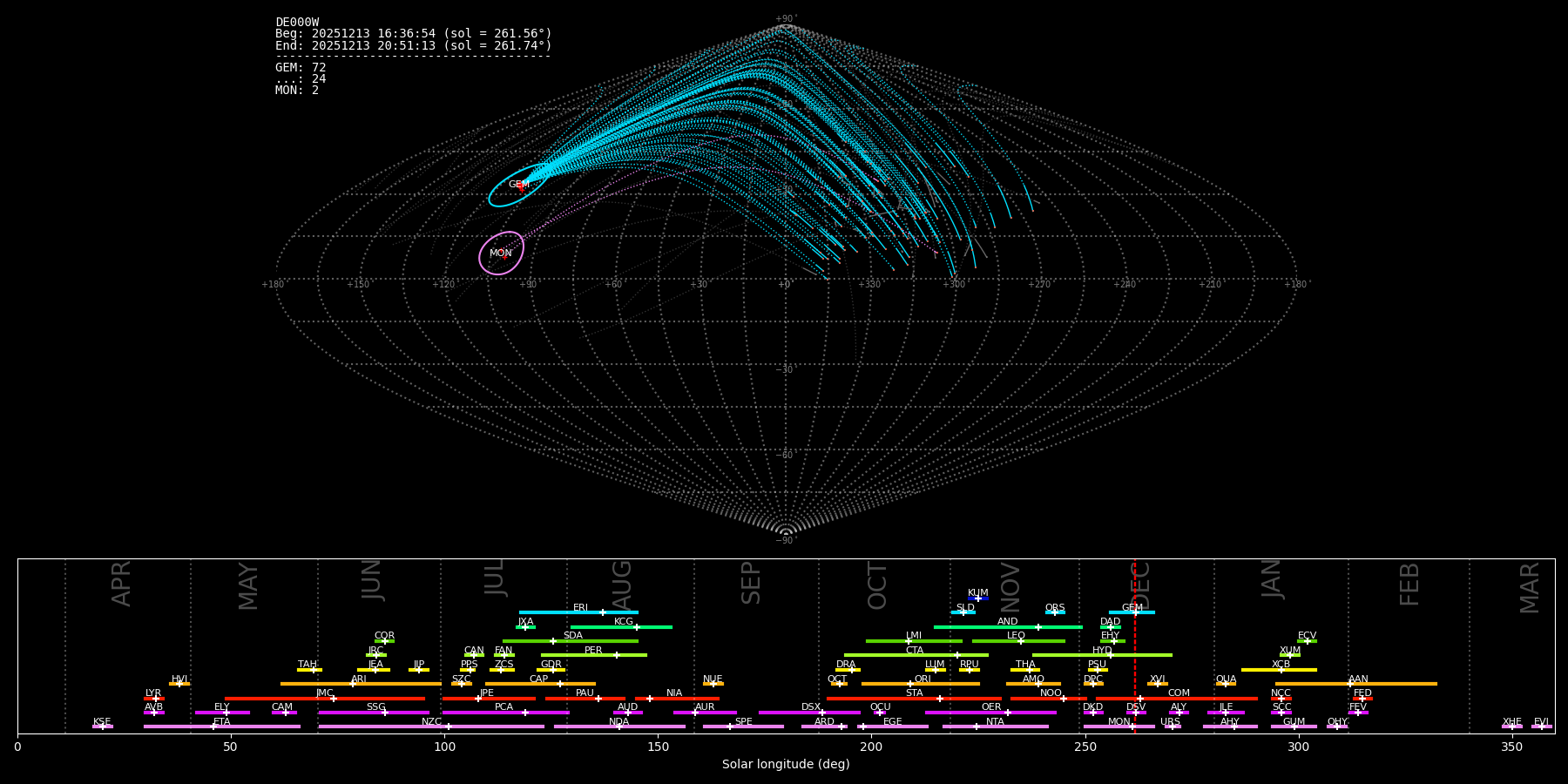1568x784 pixels.
Task: Click the ETA shower peak cross
Action: coord(213,727)
